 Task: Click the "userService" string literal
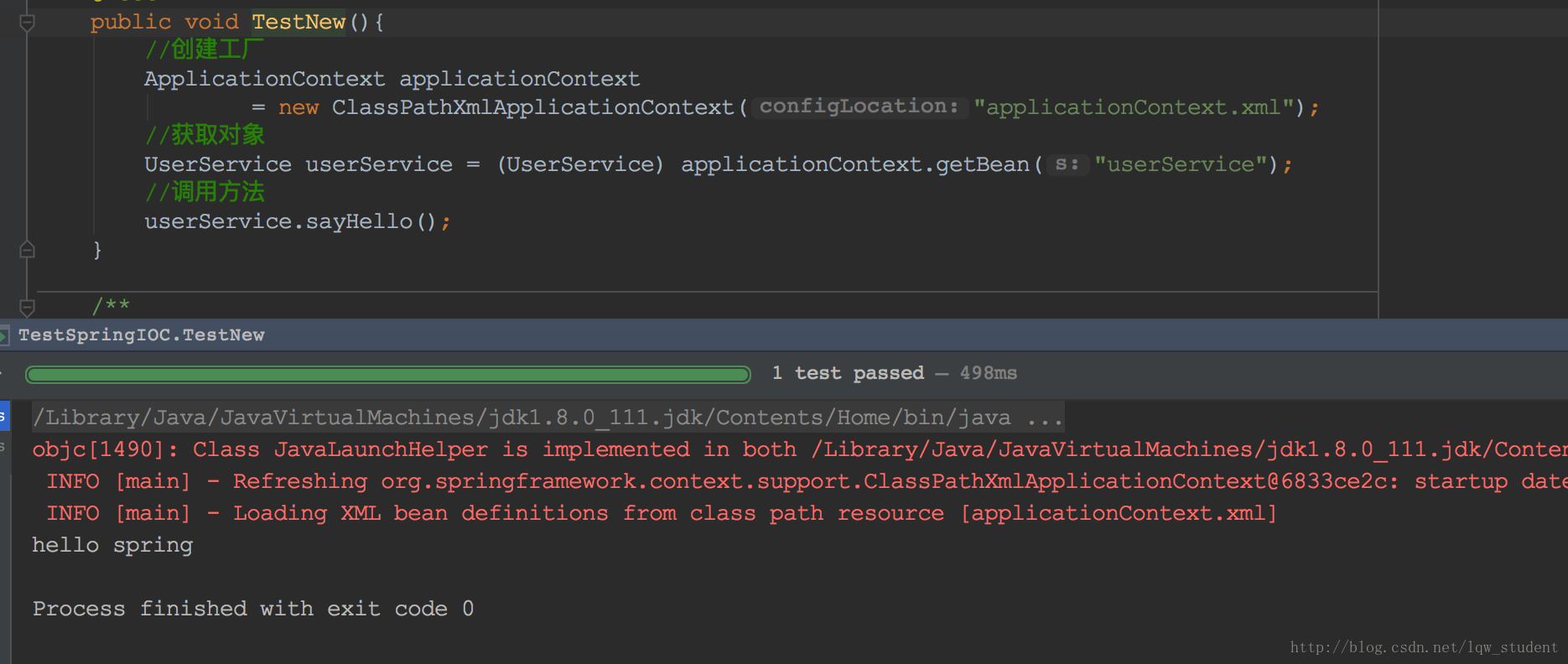click(x=1181, y=164)
